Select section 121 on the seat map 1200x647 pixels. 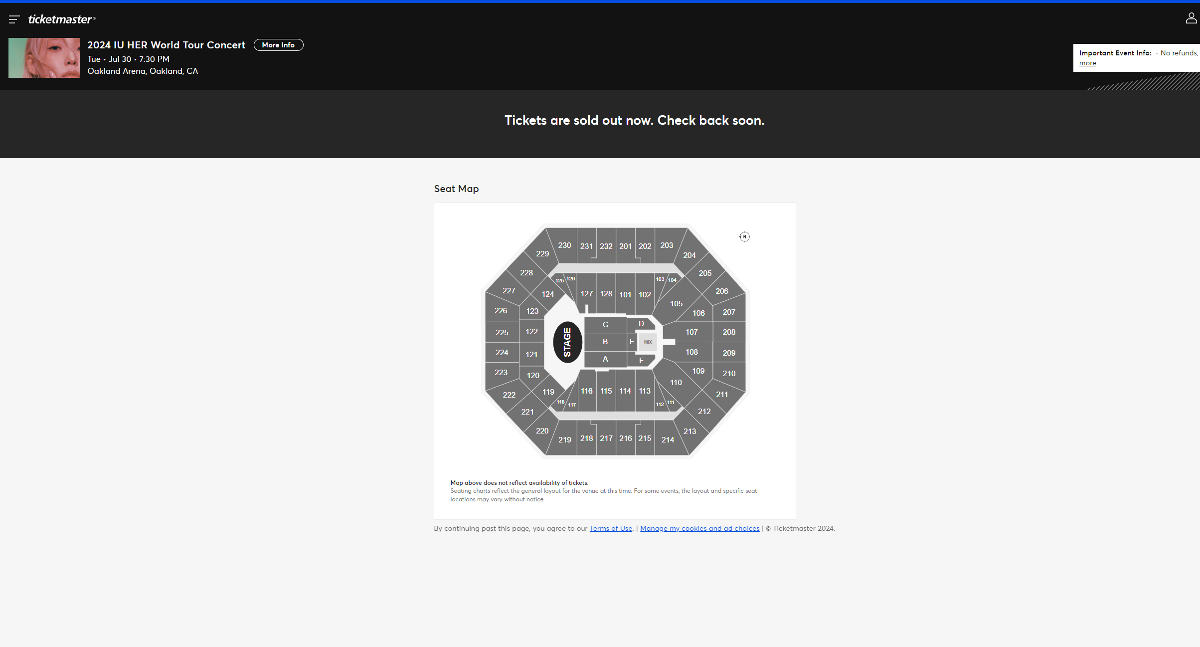tap(532, 354)
